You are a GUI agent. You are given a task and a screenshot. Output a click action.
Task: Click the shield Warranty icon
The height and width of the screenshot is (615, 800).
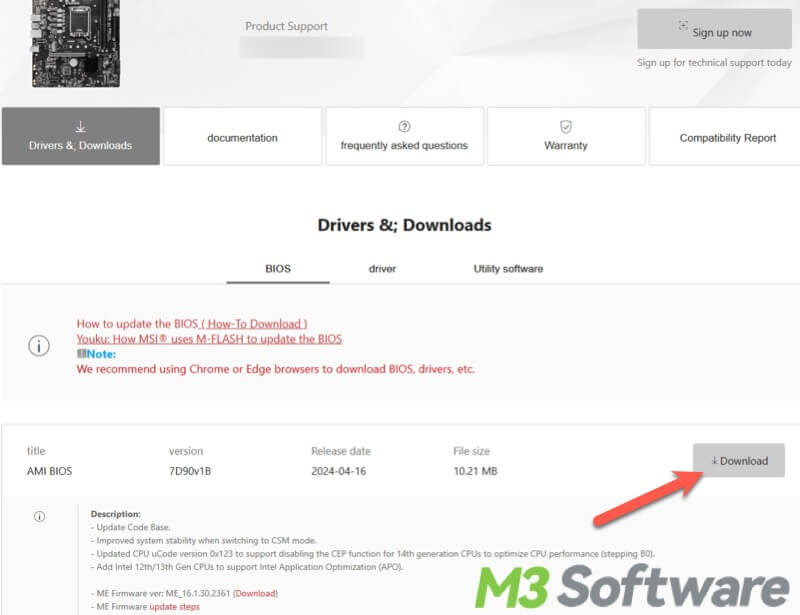coord(566,126)
